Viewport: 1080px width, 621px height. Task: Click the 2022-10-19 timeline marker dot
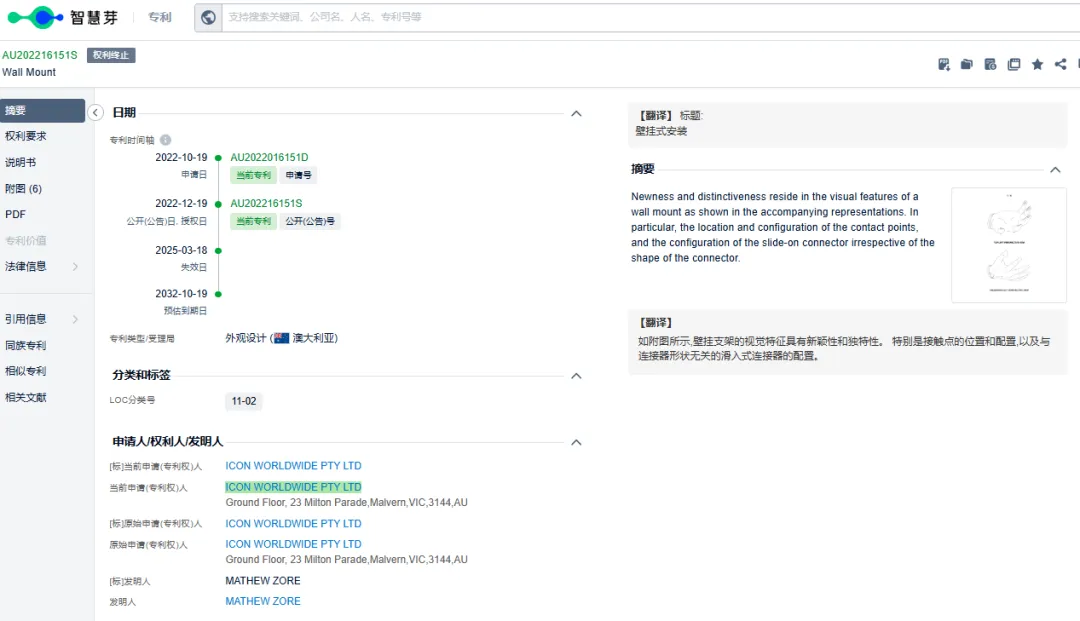click(x=218, y=158)
